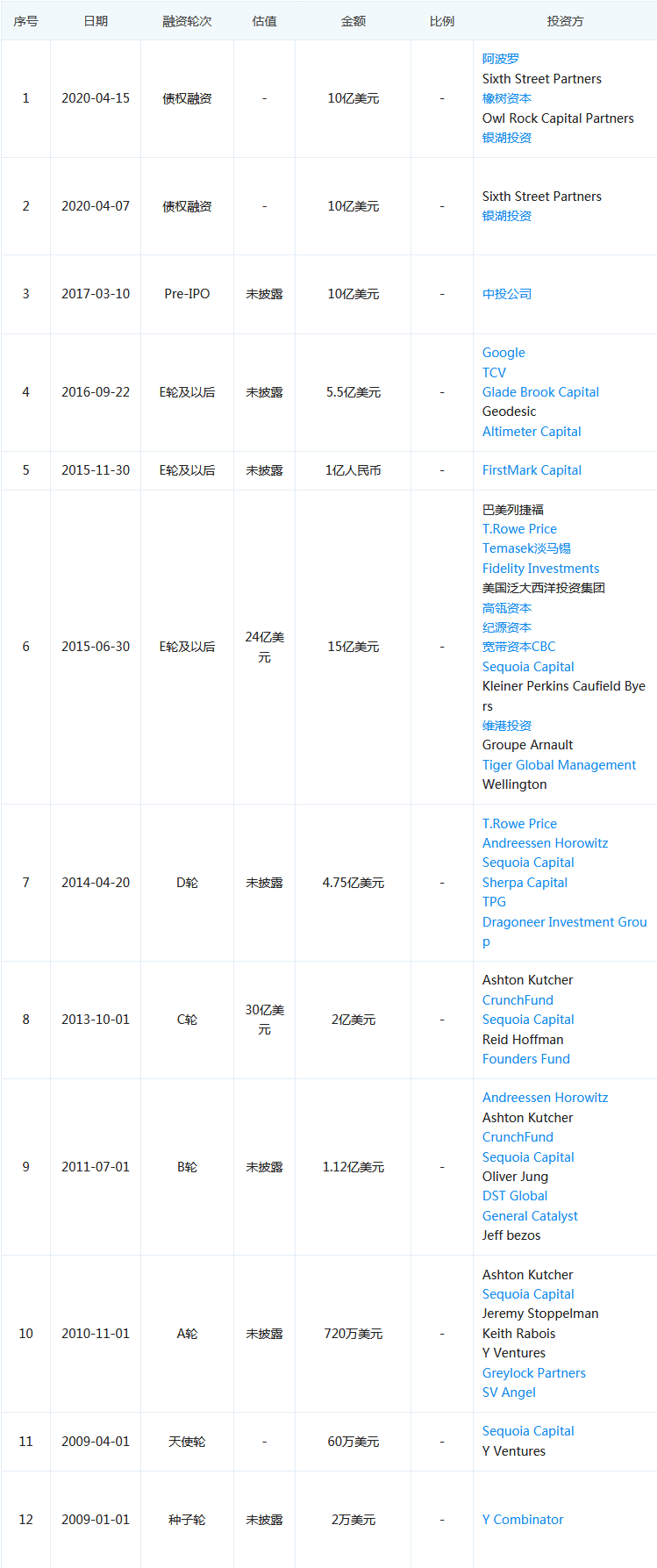This screenshot has height=1568, width=657.
Task: Open the 纪源资本 investor link
Action: (506, 627)
